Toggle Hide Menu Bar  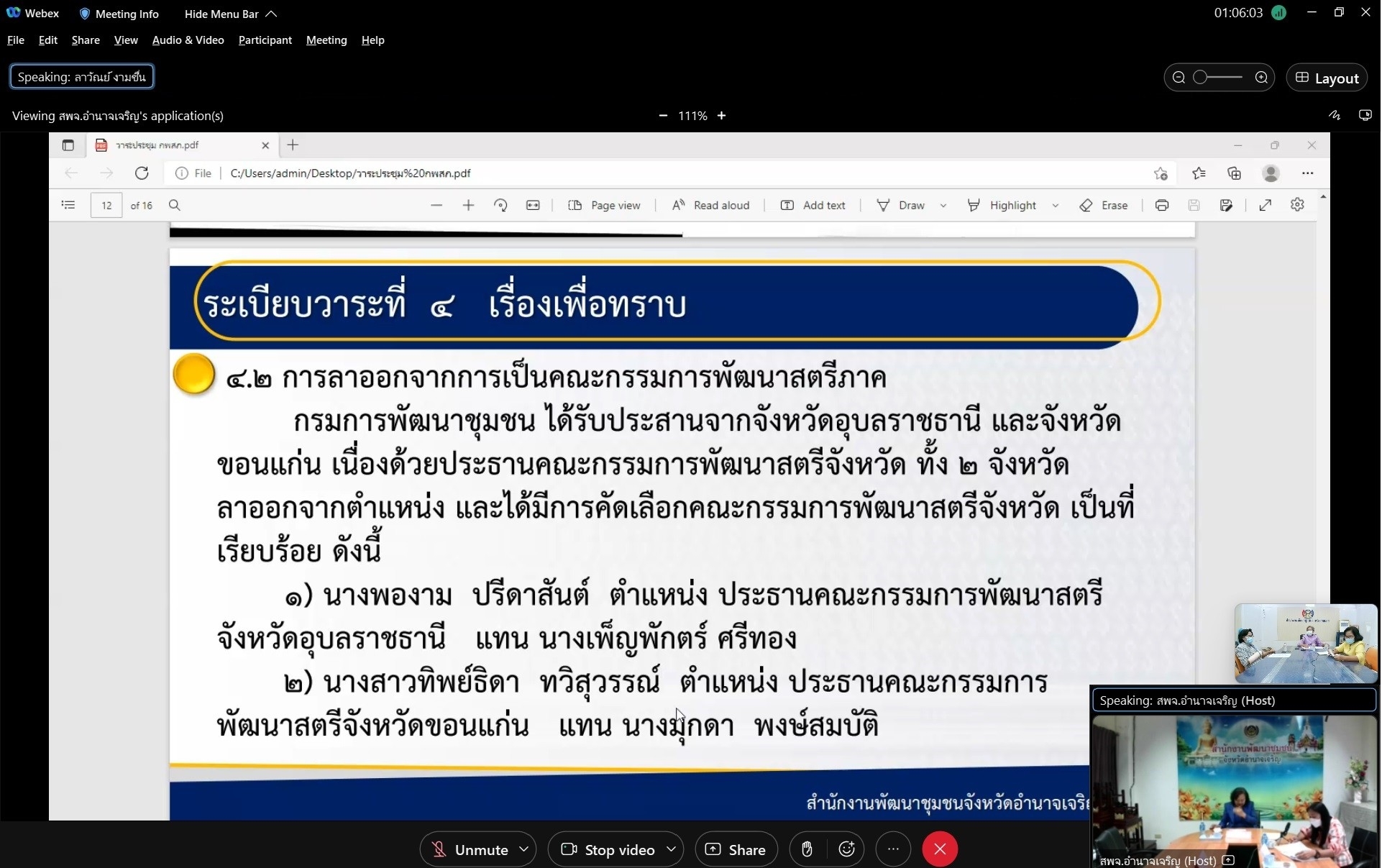click(x=230, y=14)
